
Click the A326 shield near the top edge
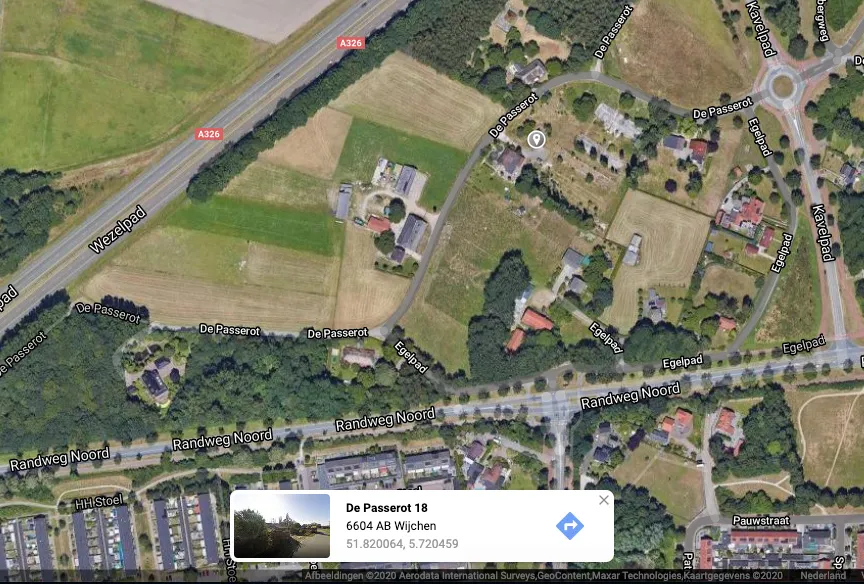click(x=351, y=43)
